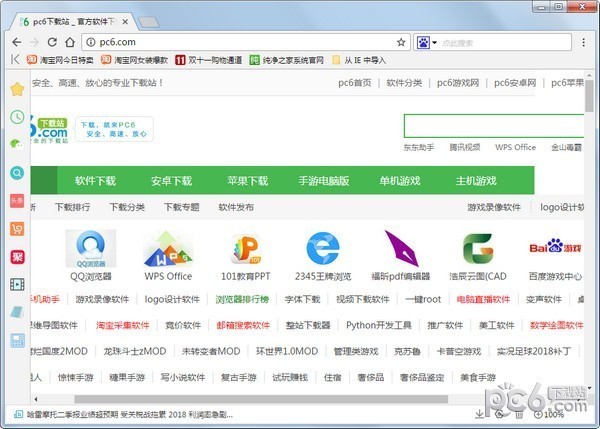Click the Foxit PDF editor pen icon

tap(401, 248)
